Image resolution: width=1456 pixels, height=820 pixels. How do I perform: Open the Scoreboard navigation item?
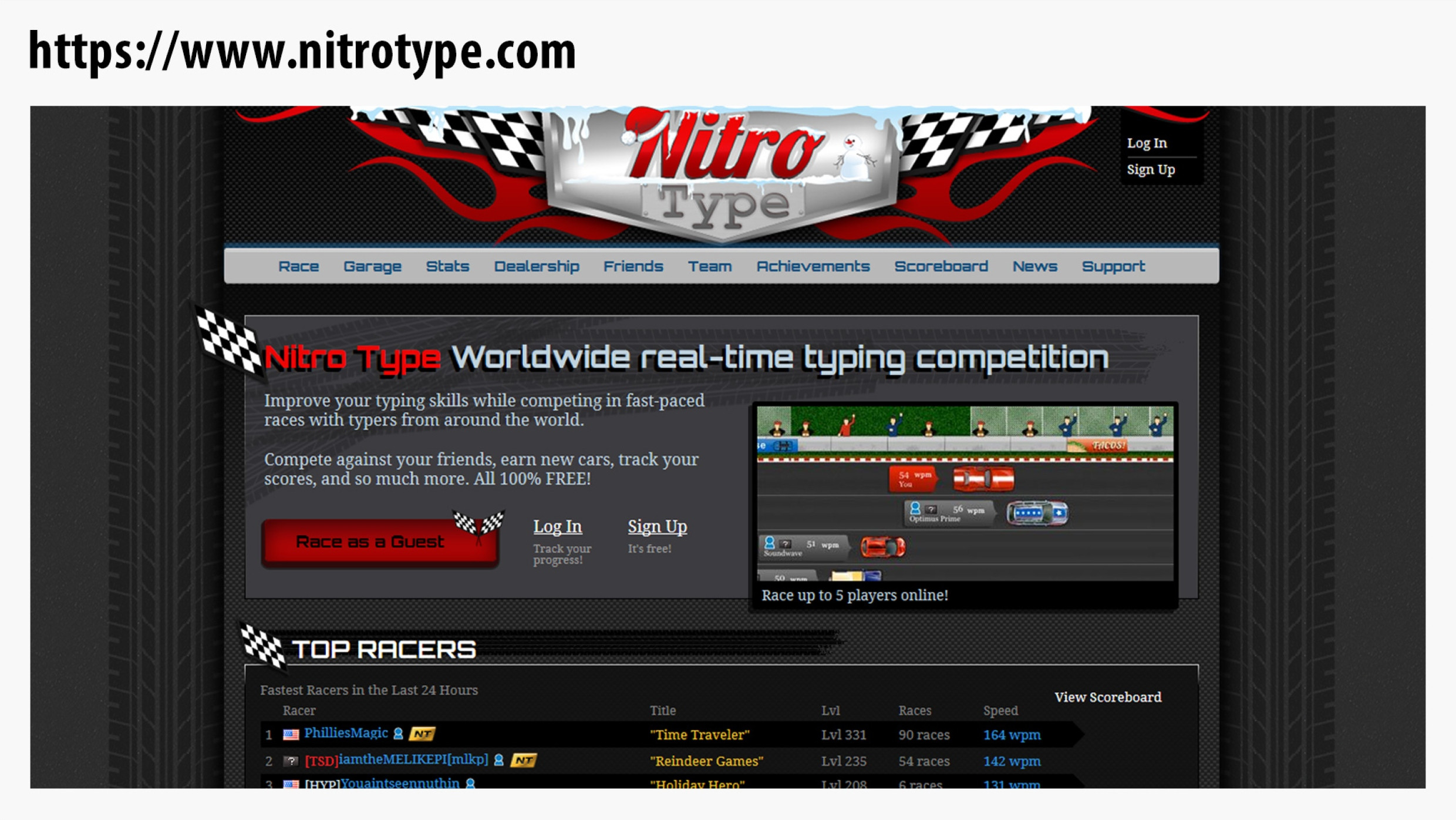[941, 267]
